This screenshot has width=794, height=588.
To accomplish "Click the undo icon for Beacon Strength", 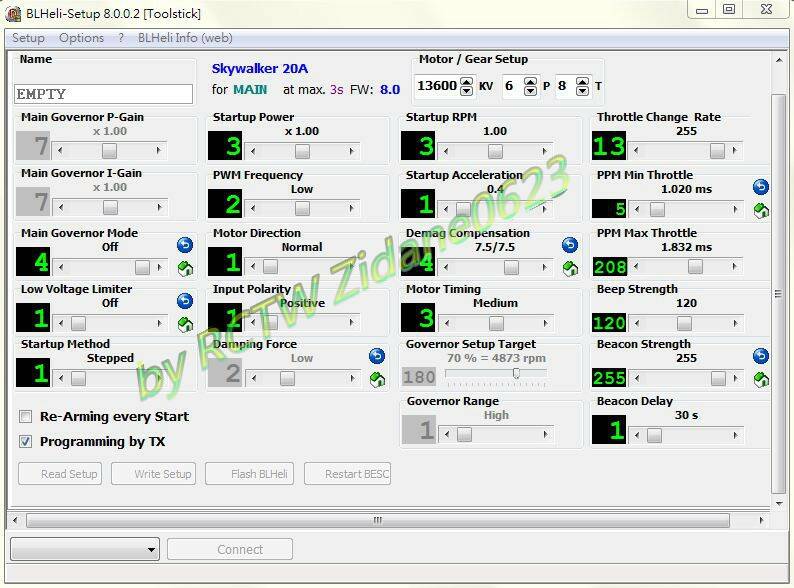I will click(x=761, y=356).
